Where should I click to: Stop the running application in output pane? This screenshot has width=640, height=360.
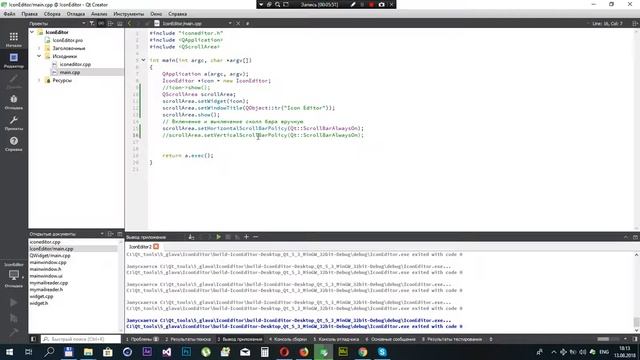(228, 237)
